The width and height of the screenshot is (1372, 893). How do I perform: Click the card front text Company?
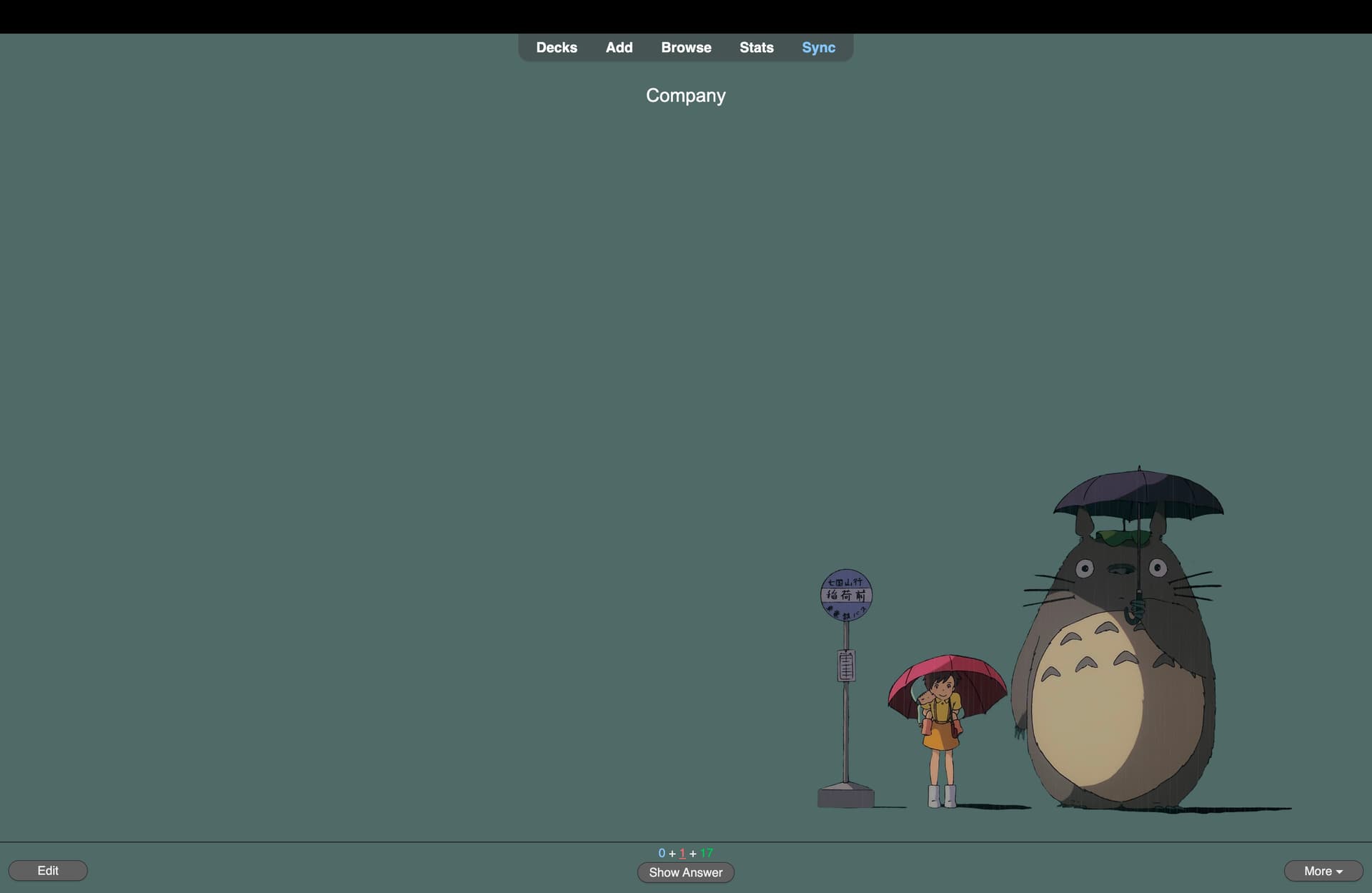tap(685, 96)
